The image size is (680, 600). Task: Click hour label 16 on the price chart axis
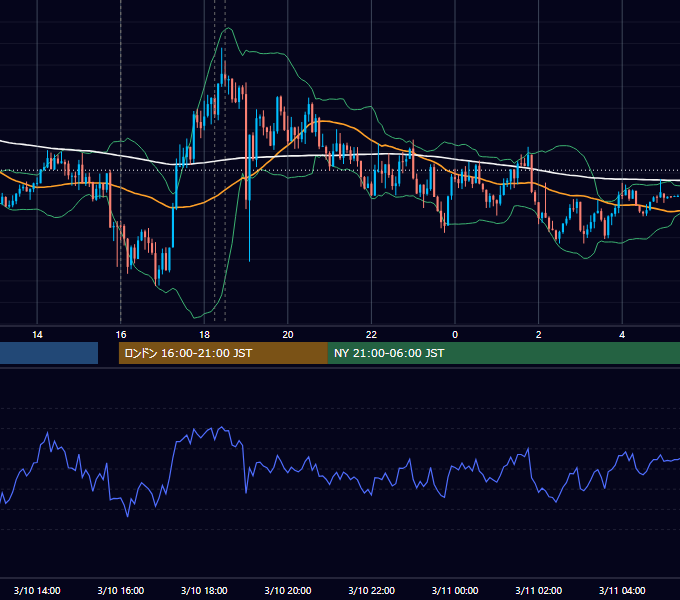point(121,335)
